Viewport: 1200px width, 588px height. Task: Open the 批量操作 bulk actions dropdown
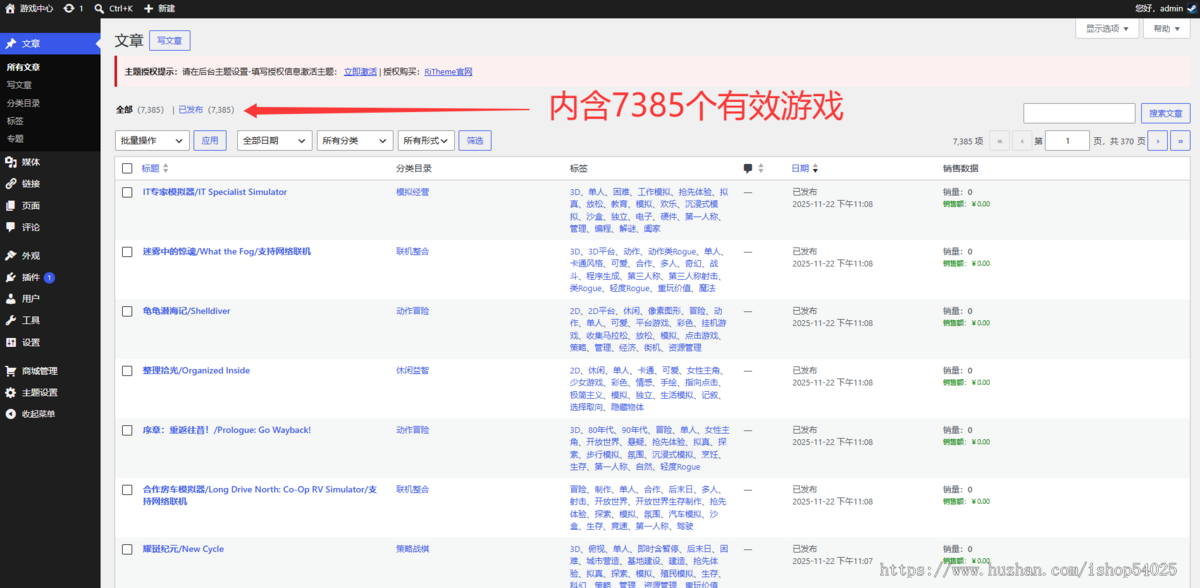point(151,141)
